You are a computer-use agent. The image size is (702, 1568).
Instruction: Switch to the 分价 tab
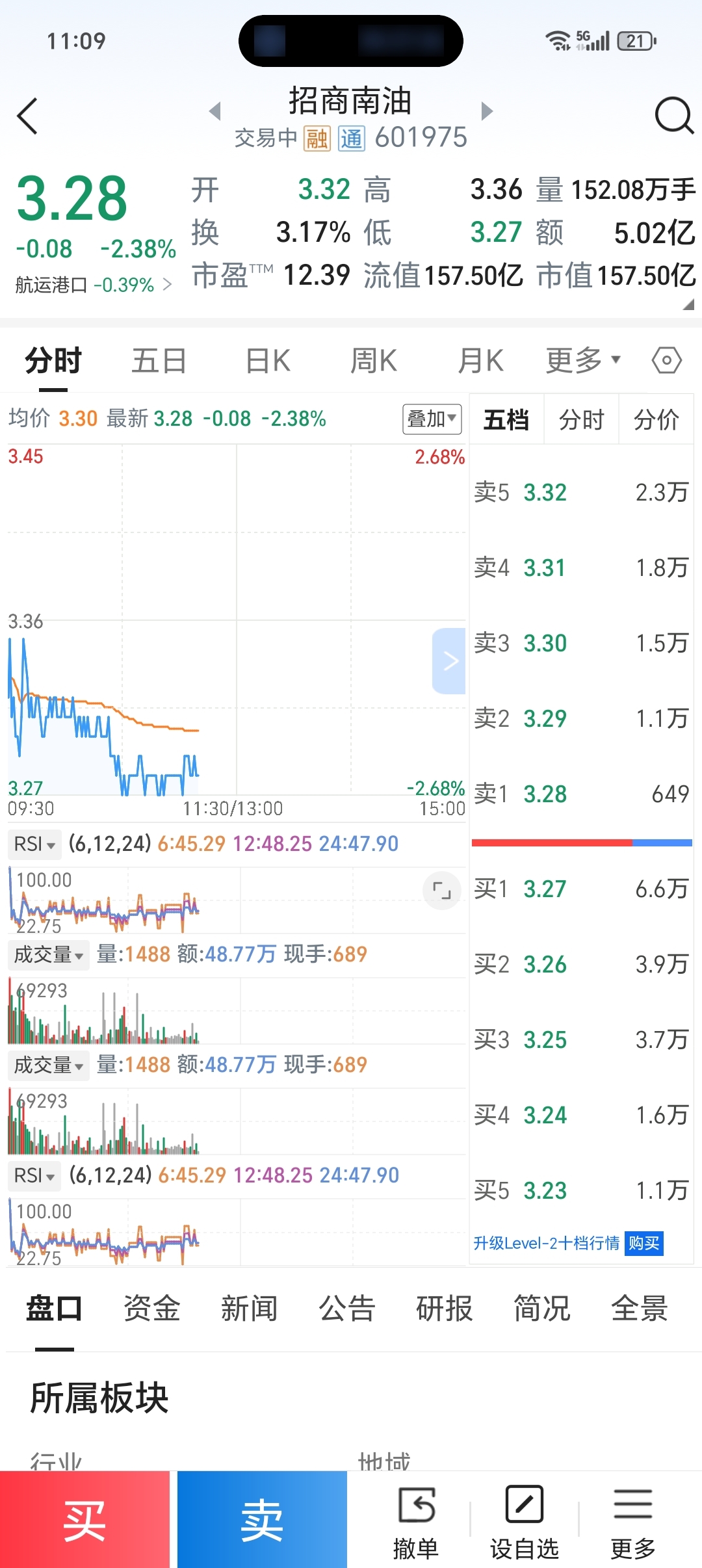(656, 419)
